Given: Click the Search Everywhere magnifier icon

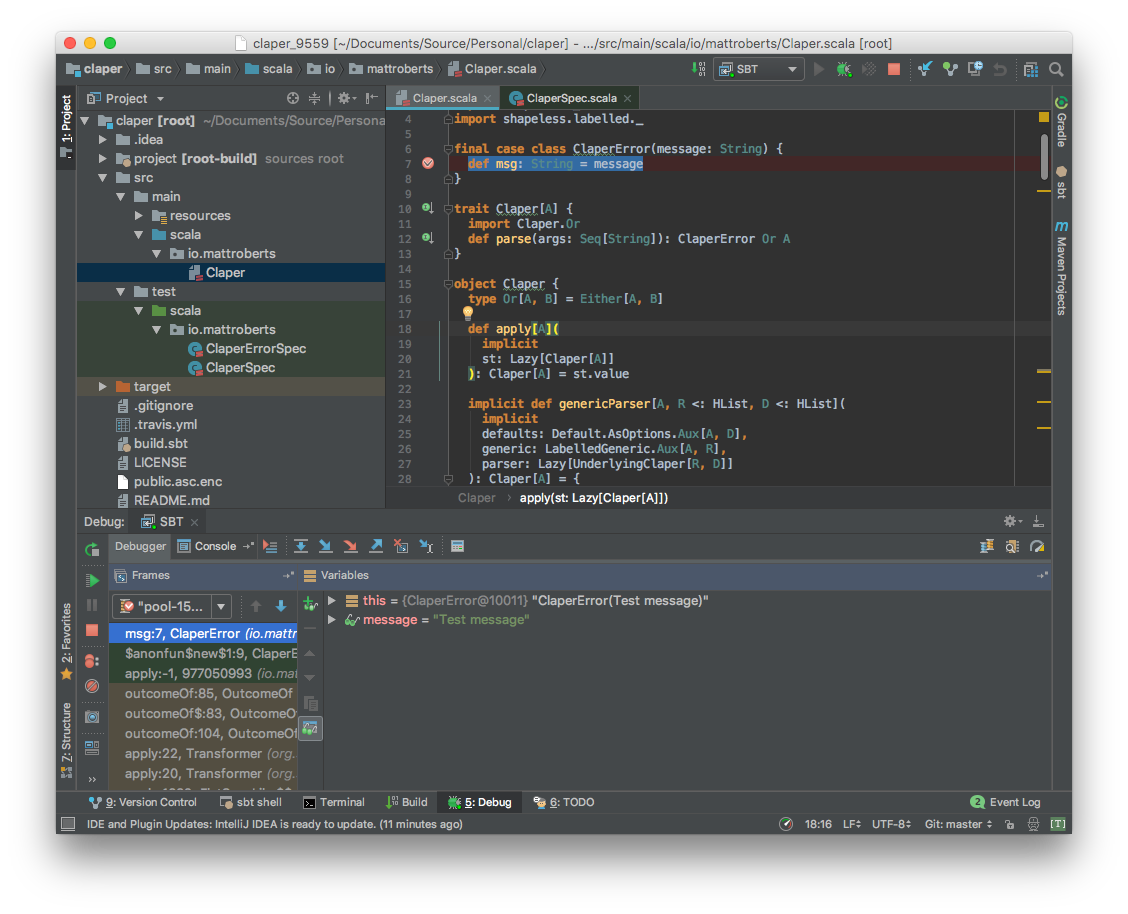Looking at the screenshot, I should (x=1056, y=69).
